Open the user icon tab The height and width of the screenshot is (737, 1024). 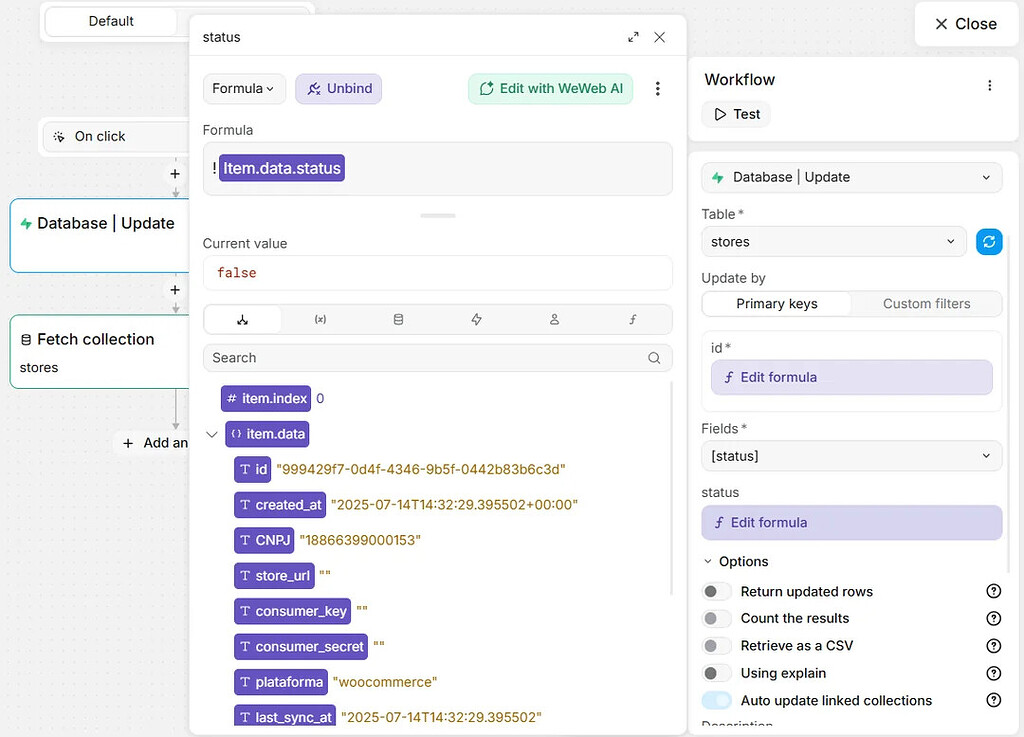[554, 320]
